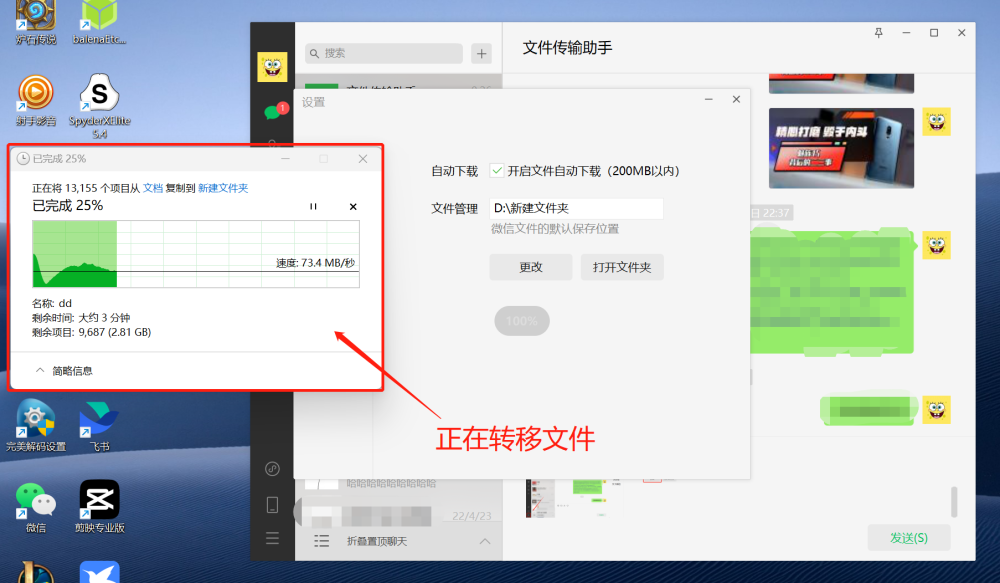
Task: Click the conversation dated 22/4/23
Action: tap(399, 515)
